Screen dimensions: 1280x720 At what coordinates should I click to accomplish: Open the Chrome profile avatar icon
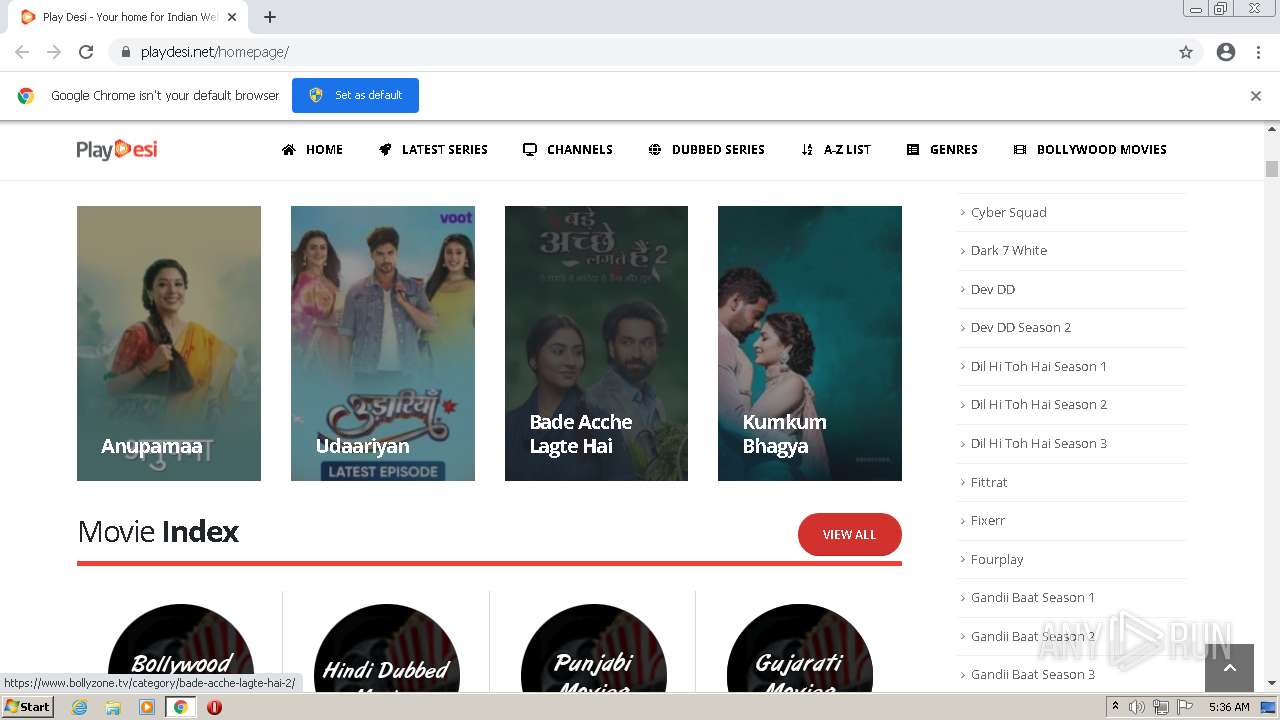click(x=1226, y=52)
